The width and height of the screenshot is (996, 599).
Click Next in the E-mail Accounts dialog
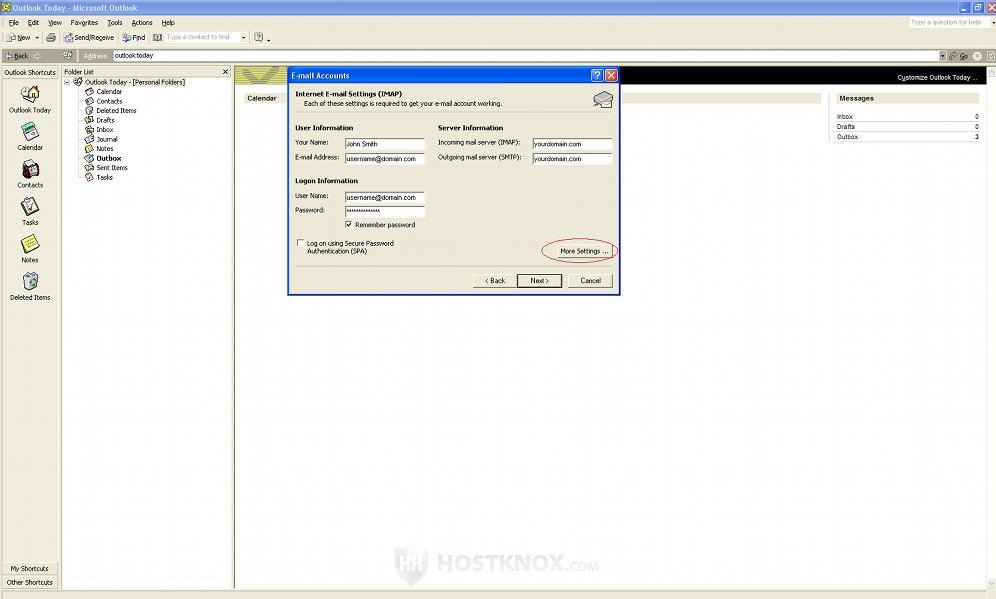tap(539, 281)
